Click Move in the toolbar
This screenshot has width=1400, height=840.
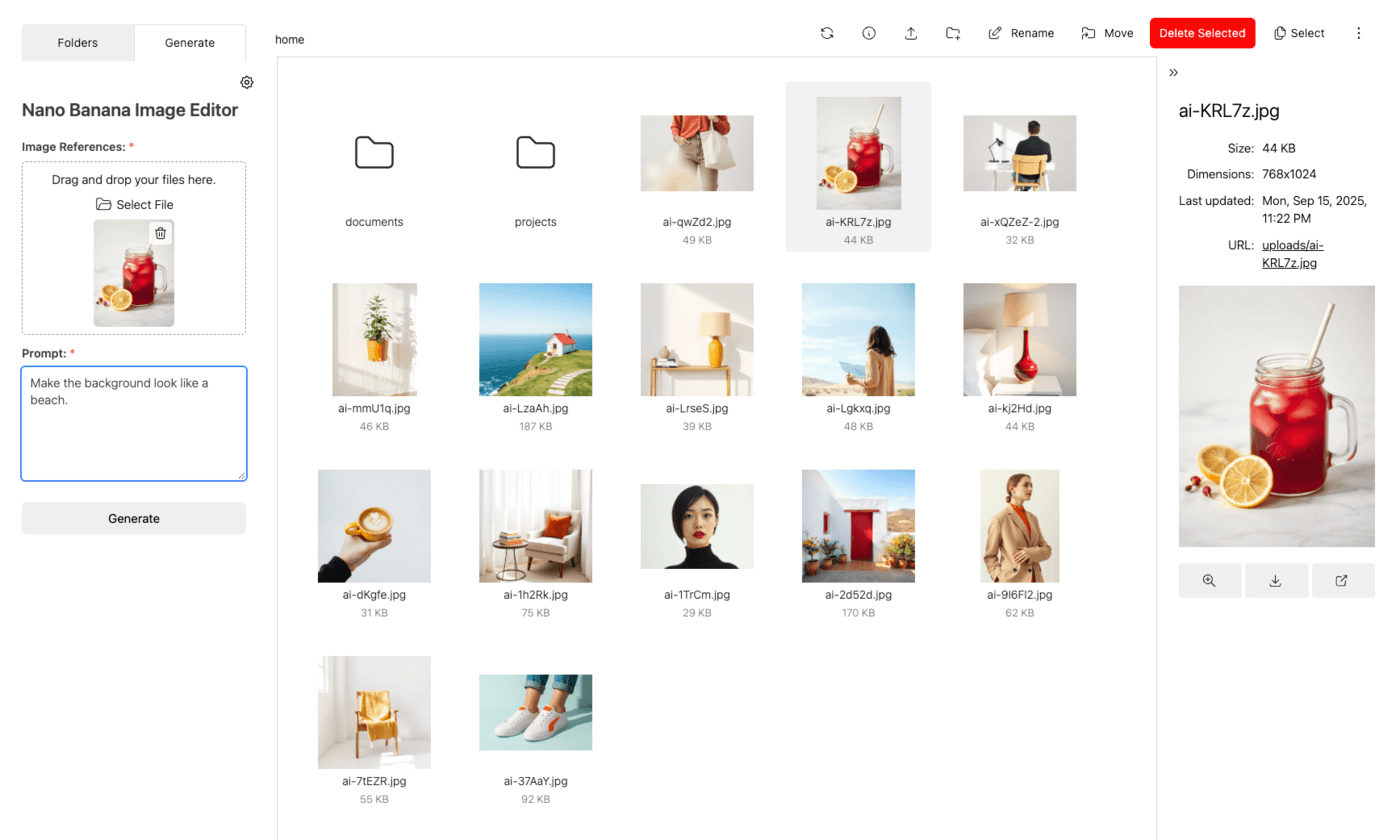point(1107,32)
